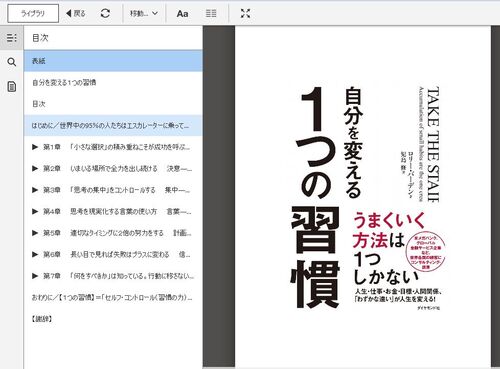The width and height of the screenshot is (500, 369).
Task: Go to 第5章 適切なタイミング title
Action: click(117, 233)
